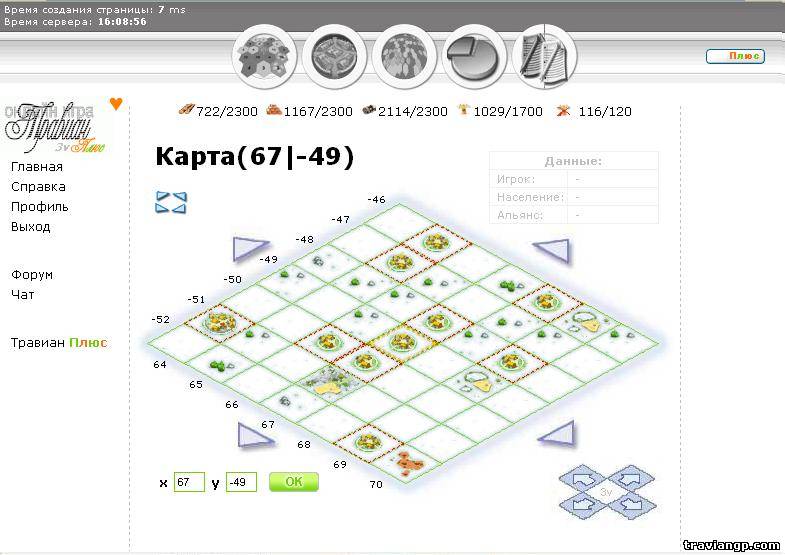Open the resource fields overview icon
This screenshot has height=555, width=785.
[x=264, y=57]
